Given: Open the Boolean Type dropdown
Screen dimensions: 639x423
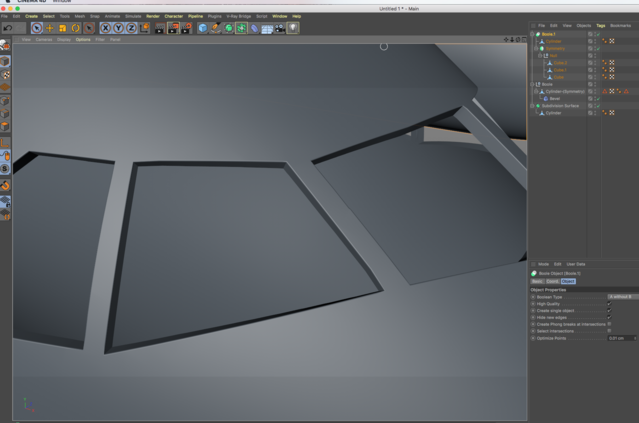Looking at the screenshot, I should coord(622,297).
